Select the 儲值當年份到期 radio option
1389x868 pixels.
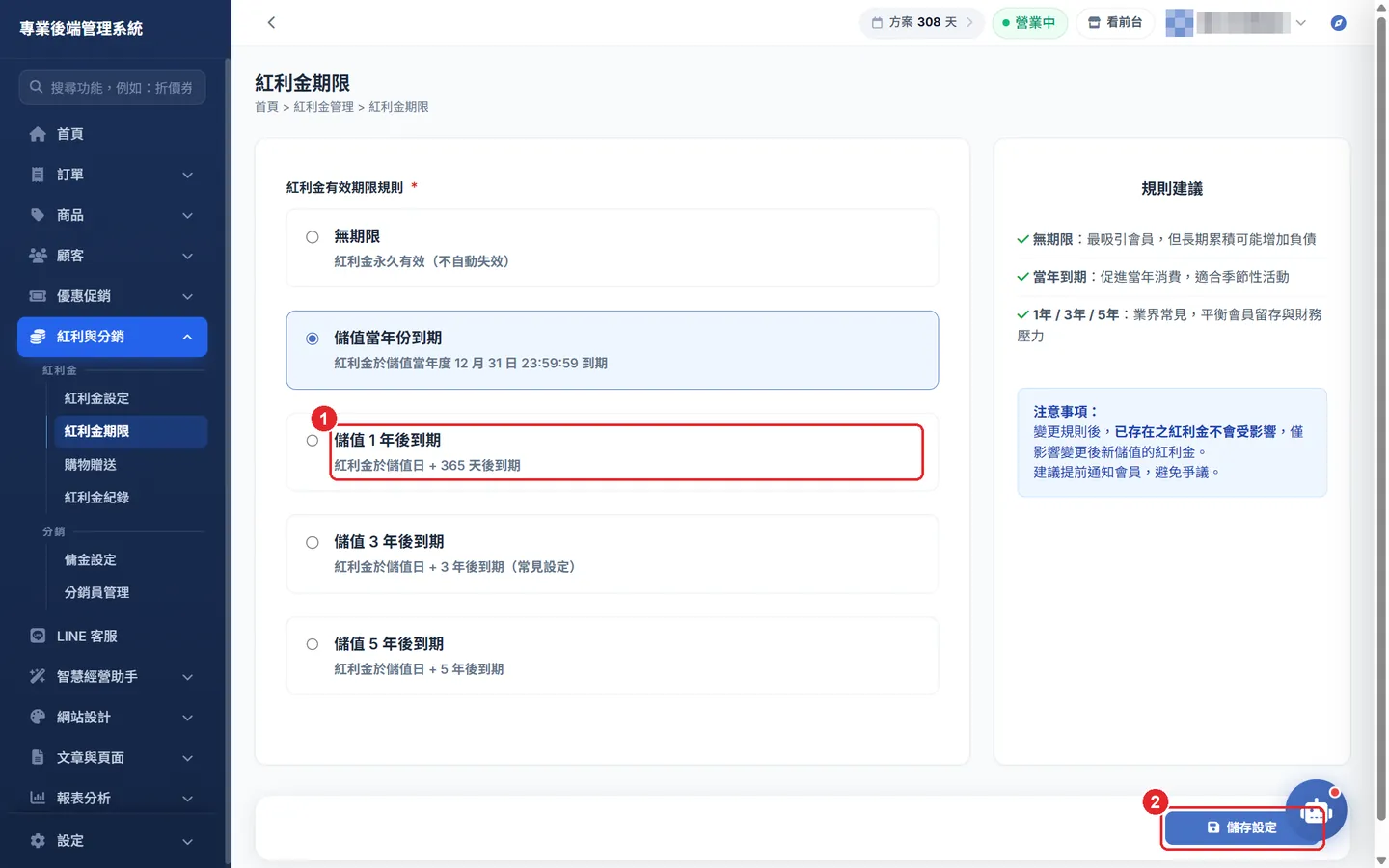(x=313, y=339)
